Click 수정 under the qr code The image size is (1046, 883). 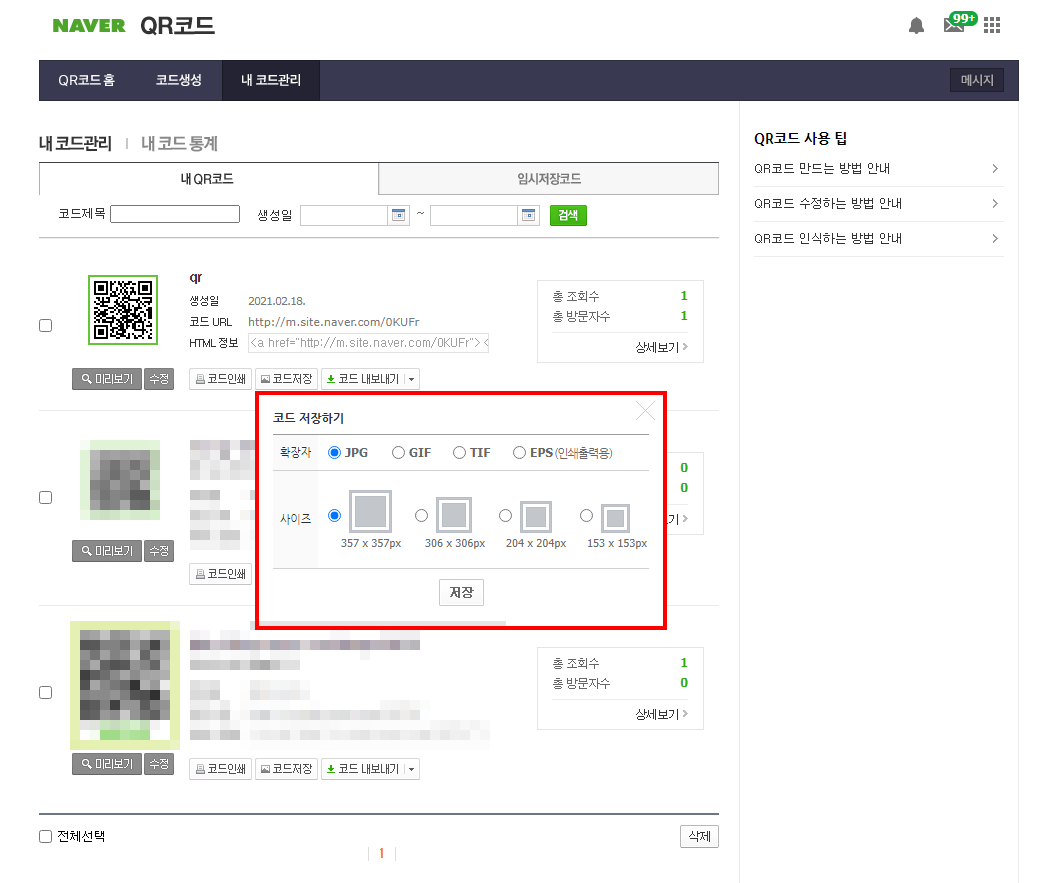pos(159,379)
